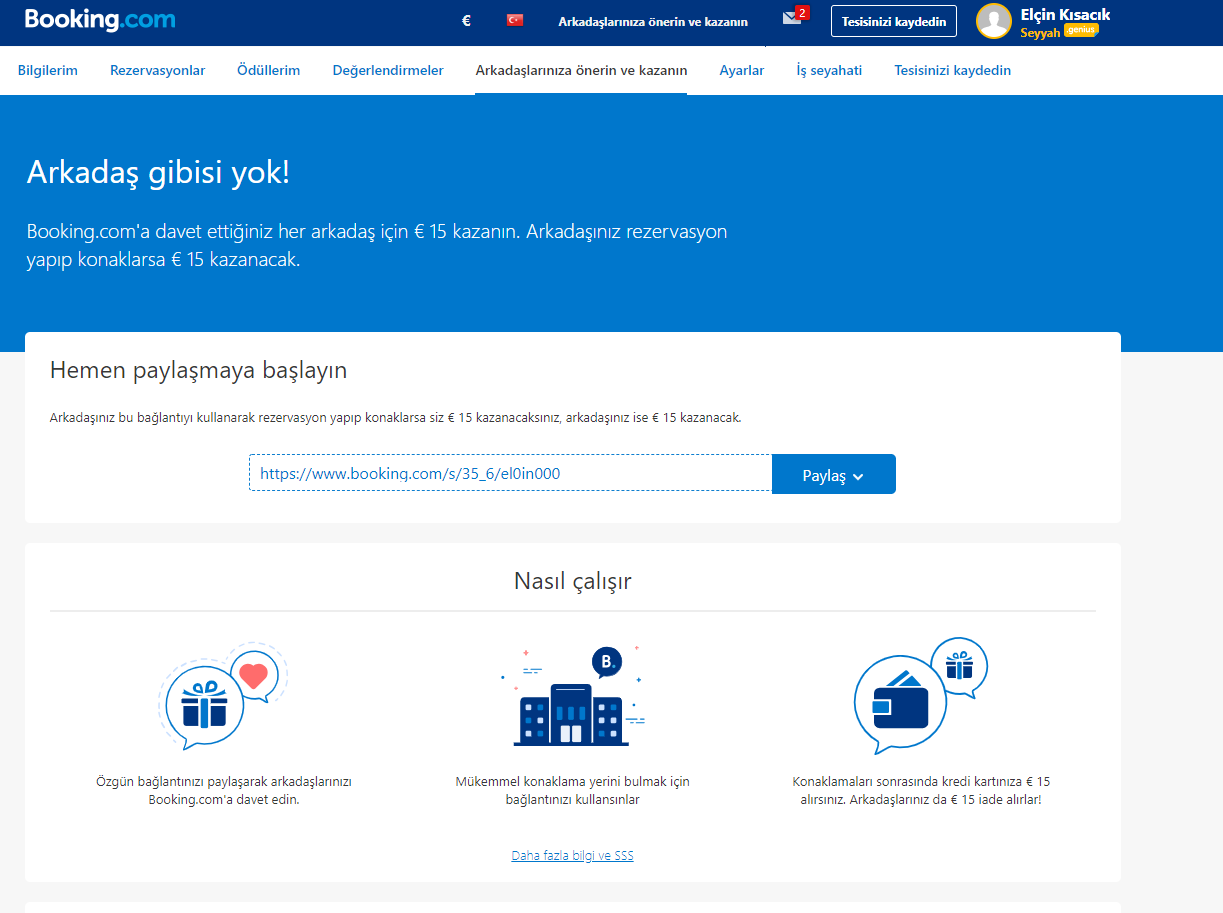Switch to the Ödüllerim tab
Screen dimensions: 1223x913
pyautogui.click(x=269, y=70)
